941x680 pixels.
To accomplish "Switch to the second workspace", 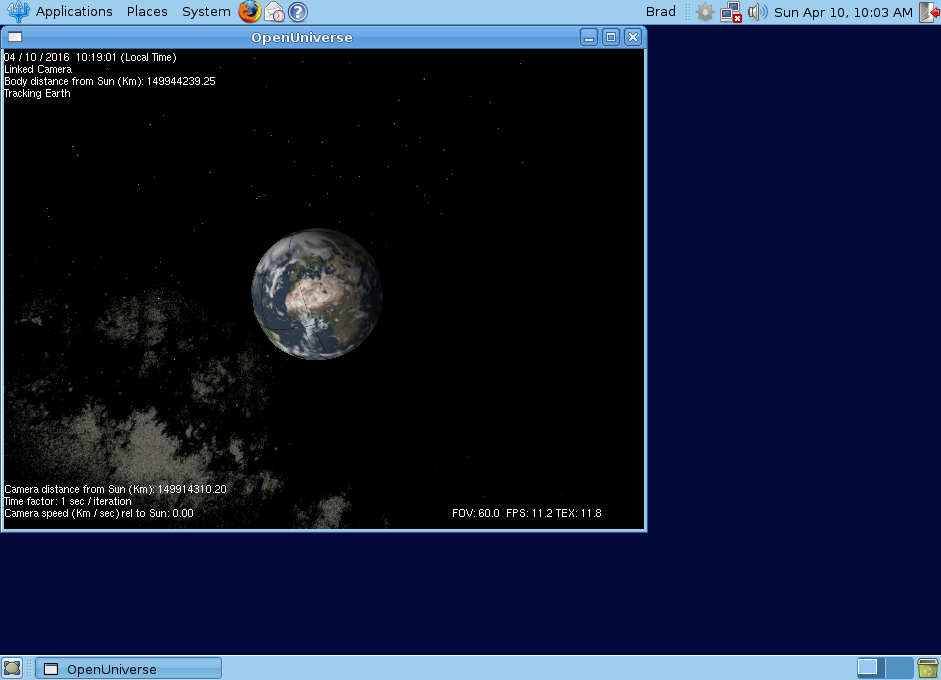I will pos(898,668).
